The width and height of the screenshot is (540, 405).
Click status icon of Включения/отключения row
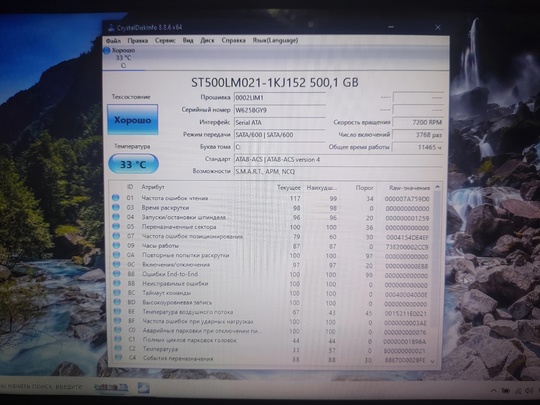[117, 264]
